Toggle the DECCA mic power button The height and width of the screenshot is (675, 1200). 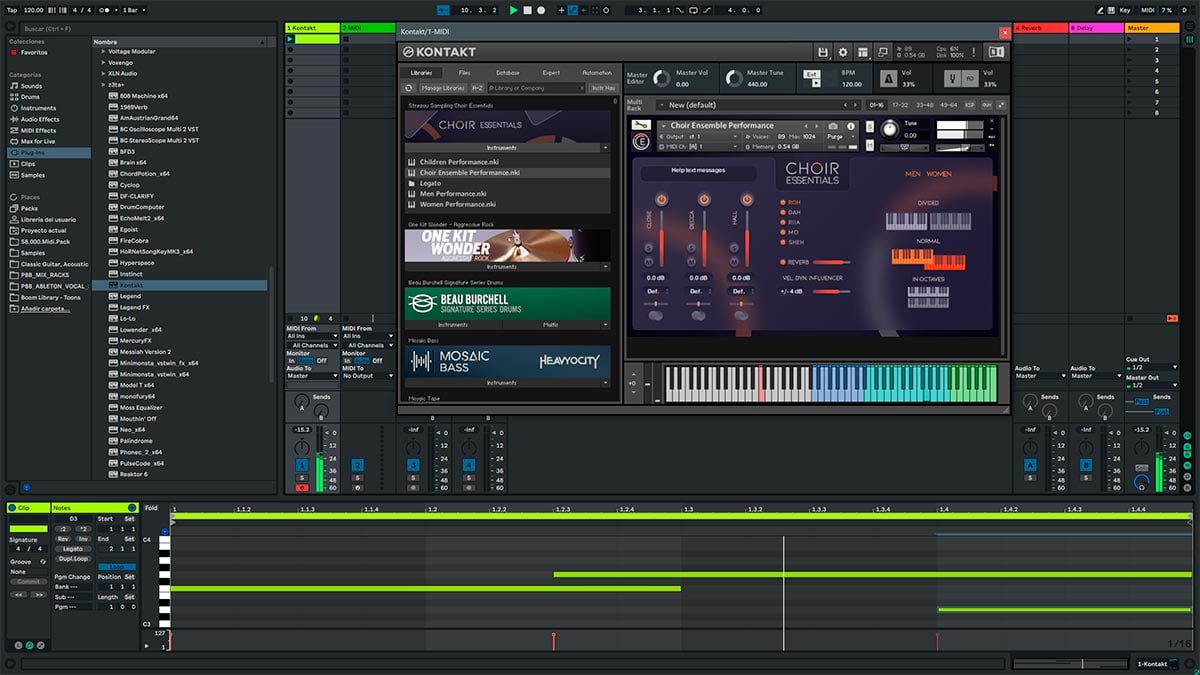[702, 200]
